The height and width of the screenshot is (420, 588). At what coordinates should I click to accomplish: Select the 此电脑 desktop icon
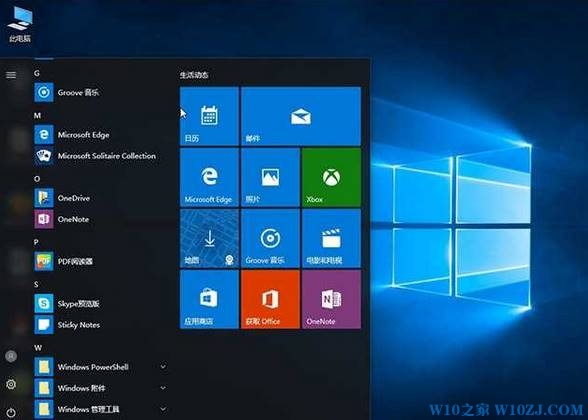pos(20,24)
